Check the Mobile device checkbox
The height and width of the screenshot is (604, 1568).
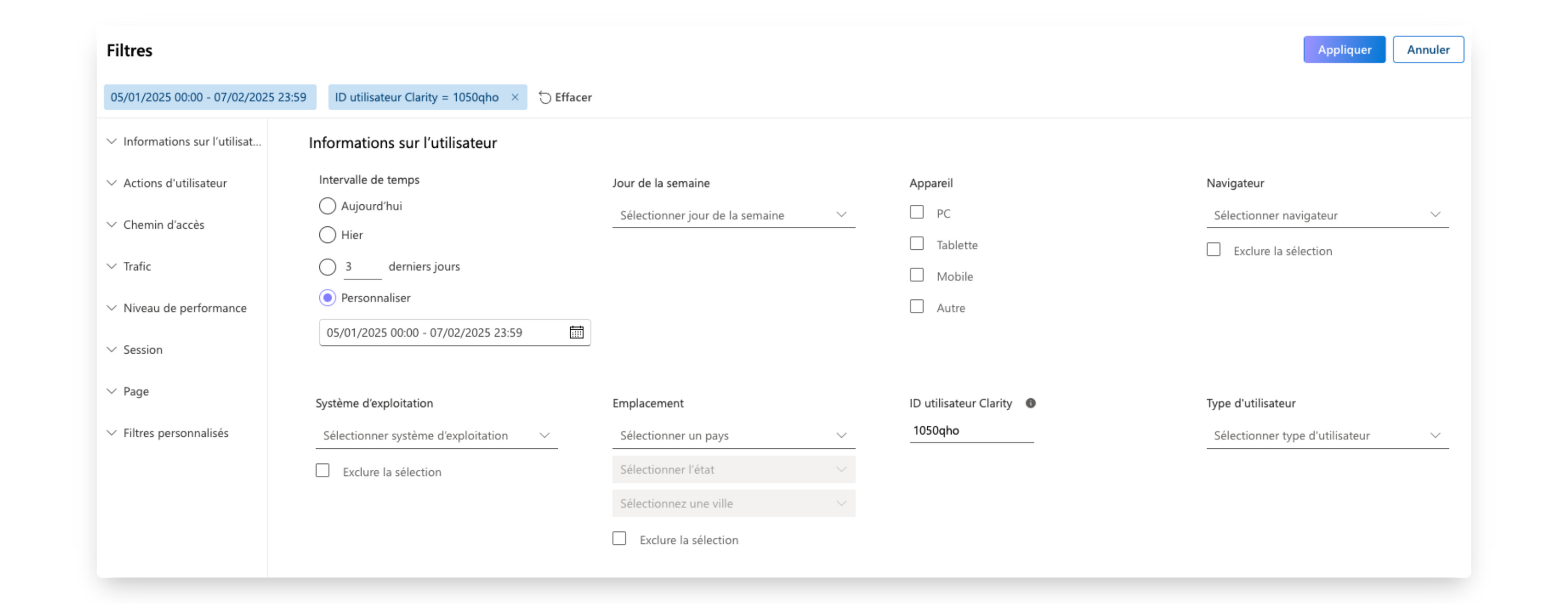coord(917,275)
